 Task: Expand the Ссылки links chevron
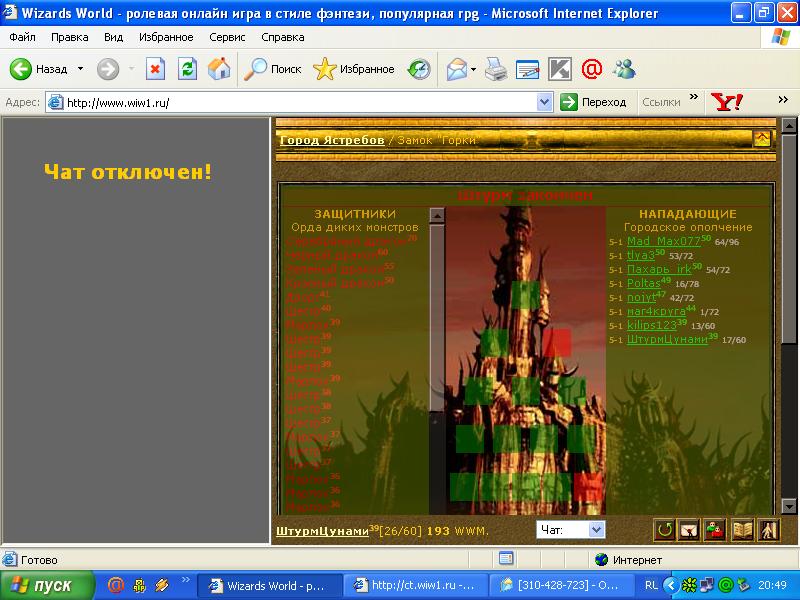693,97
